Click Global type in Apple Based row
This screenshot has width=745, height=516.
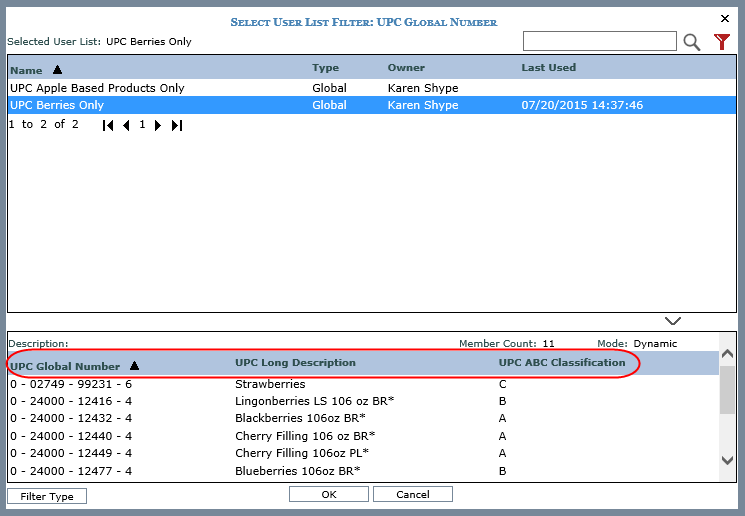point(329,88)
